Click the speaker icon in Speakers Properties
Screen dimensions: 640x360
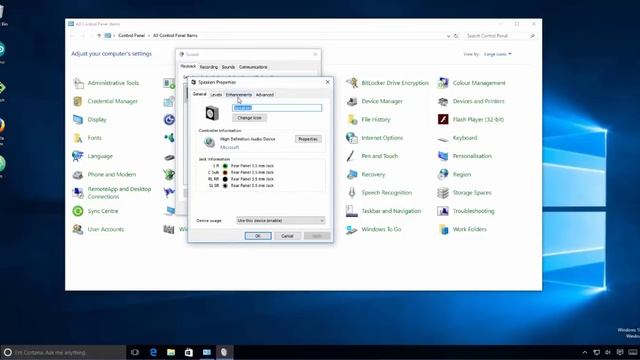pyautogui.click(x=212, y=113)
